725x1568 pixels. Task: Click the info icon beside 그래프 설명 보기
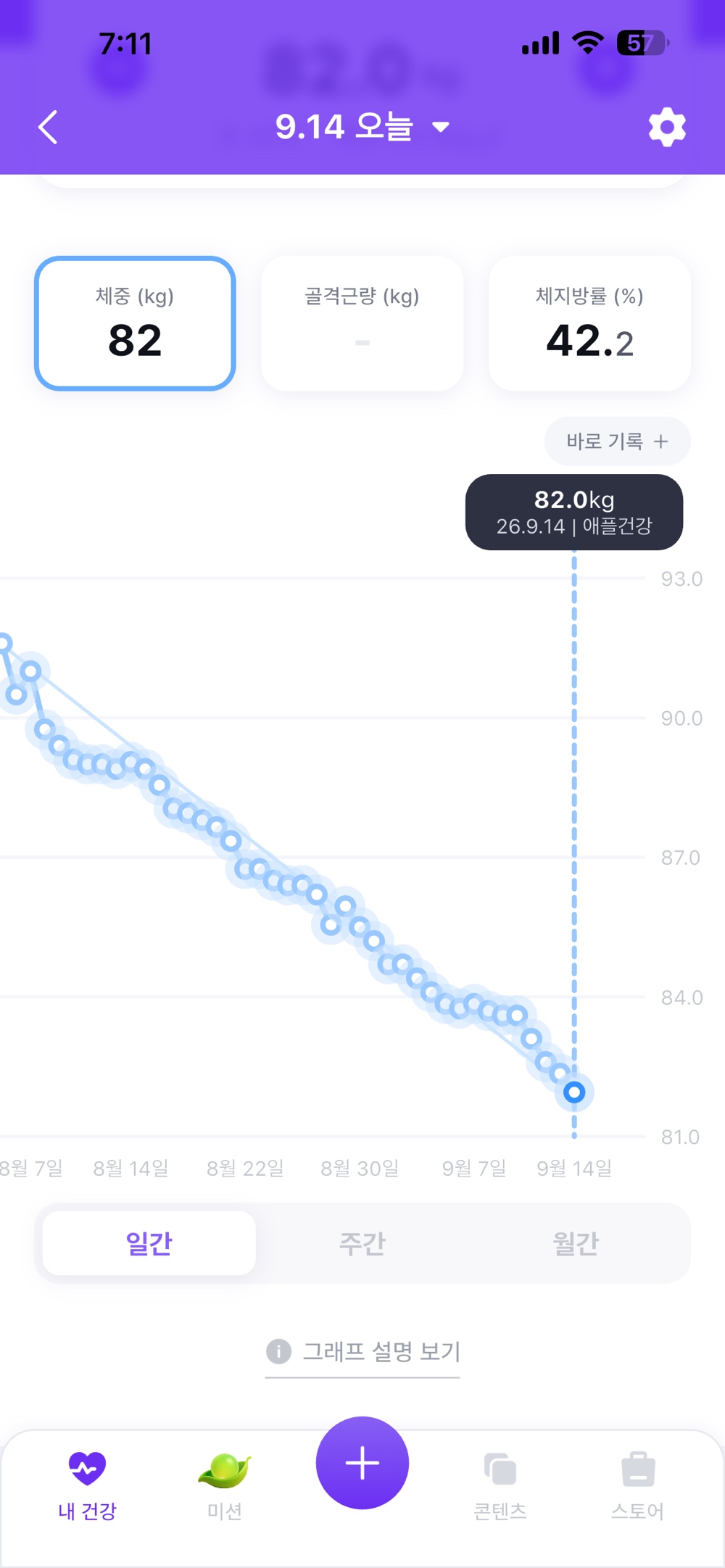point(279,1351)
